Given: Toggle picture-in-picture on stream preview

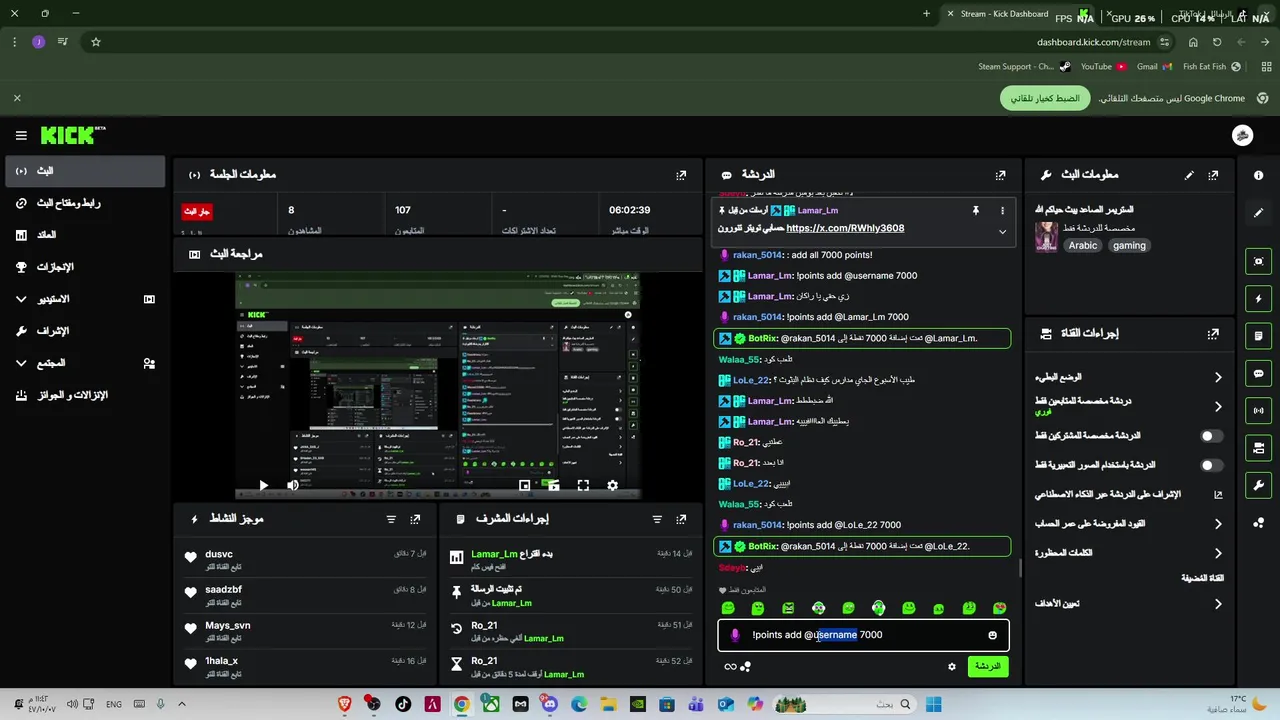Looking at the screenshot, I should pyautogui.click(x=524, y=485).
